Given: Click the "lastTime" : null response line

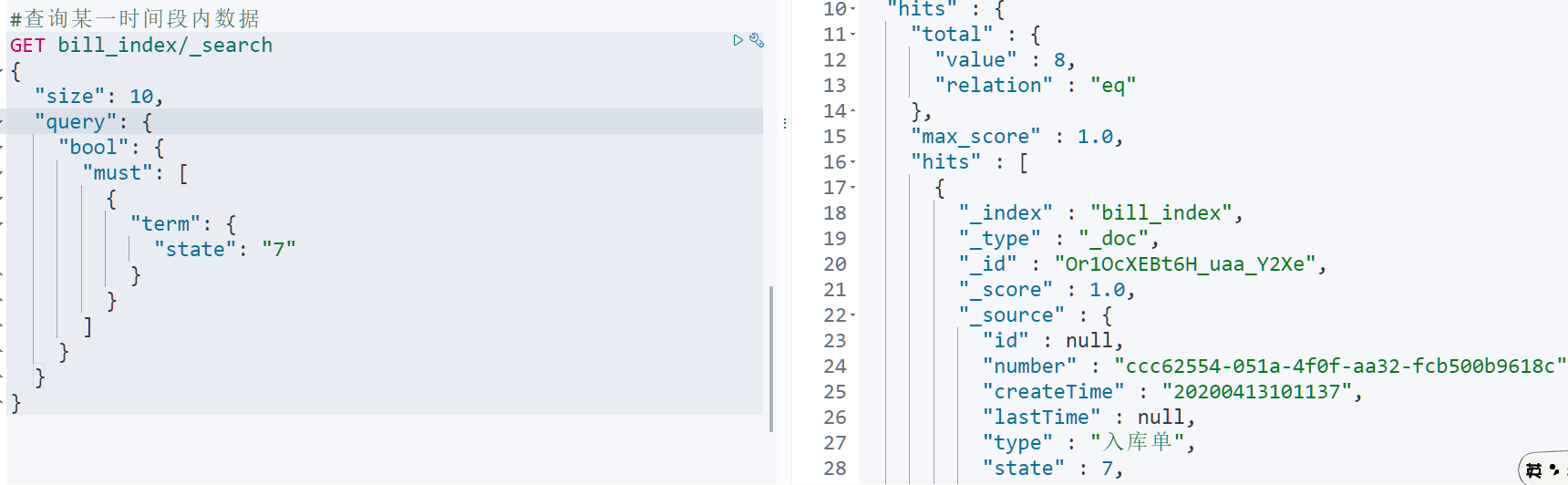Looking at the screenshot, I should tap(1088, 418).
